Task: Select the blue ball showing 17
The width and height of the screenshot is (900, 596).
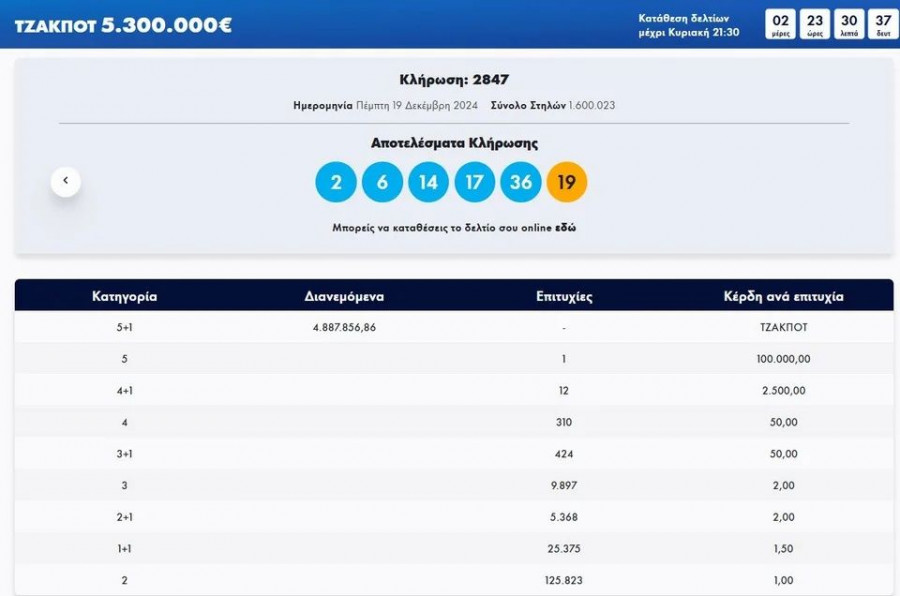Action: [x=474, y=182]
